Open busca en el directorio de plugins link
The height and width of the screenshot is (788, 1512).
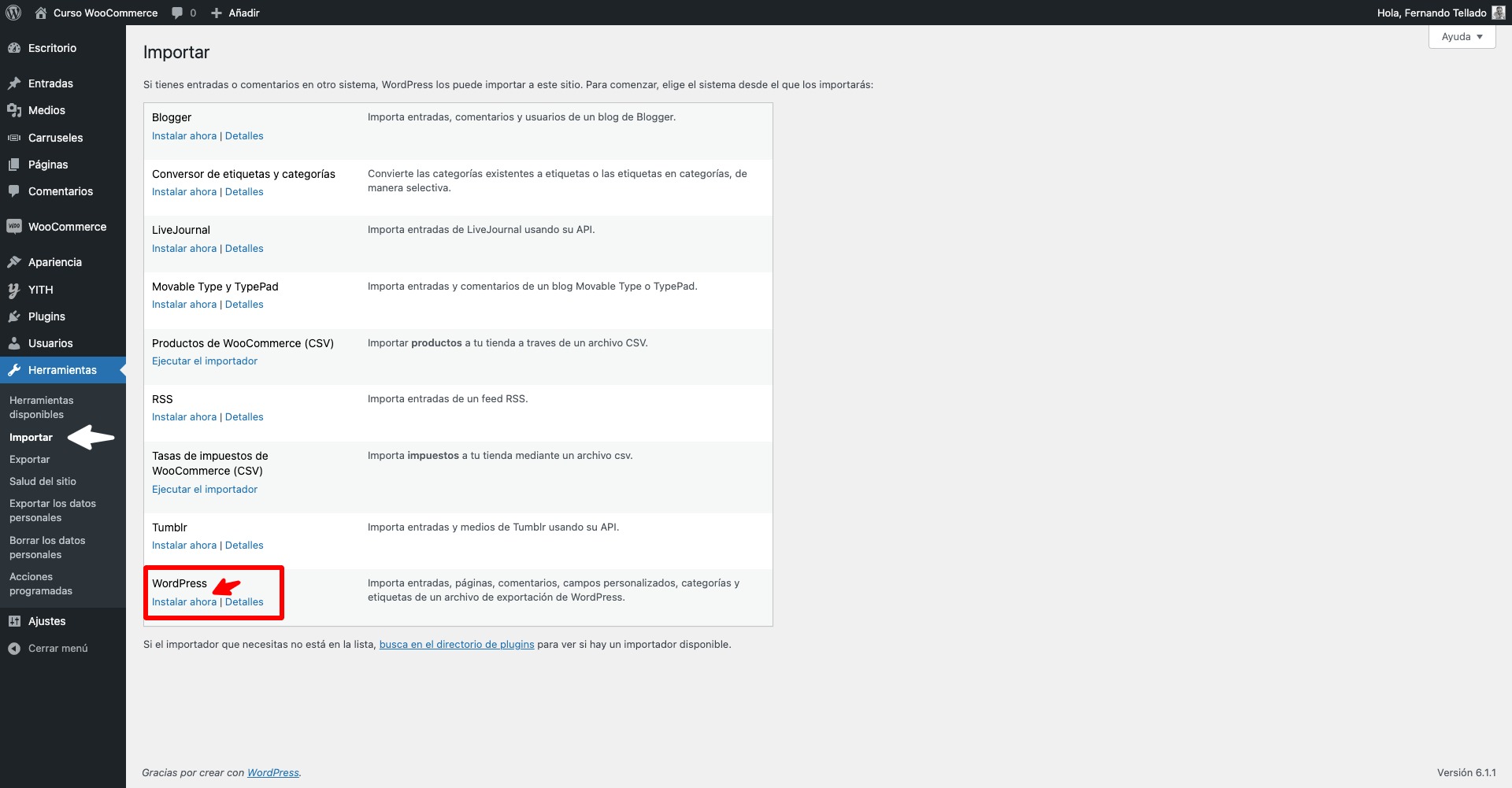click(457, 645)
